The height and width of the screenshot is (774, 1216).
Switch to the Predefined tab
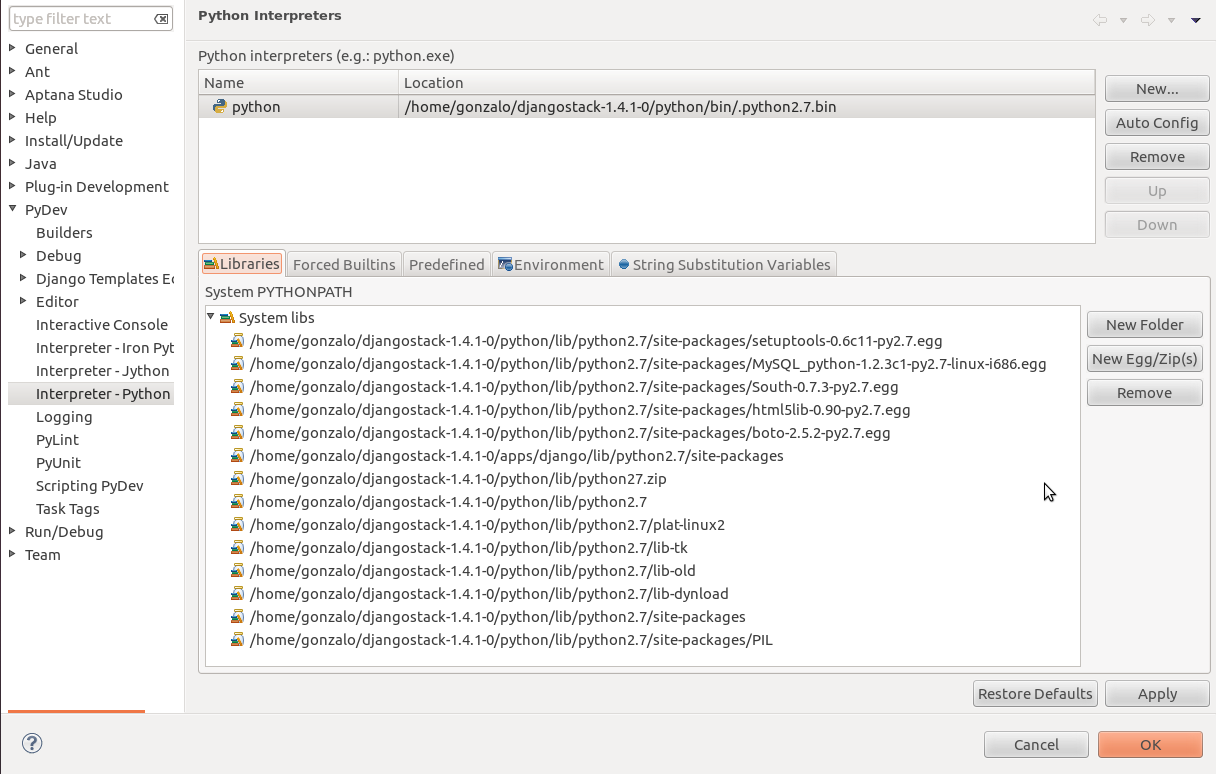coord(446,264)
